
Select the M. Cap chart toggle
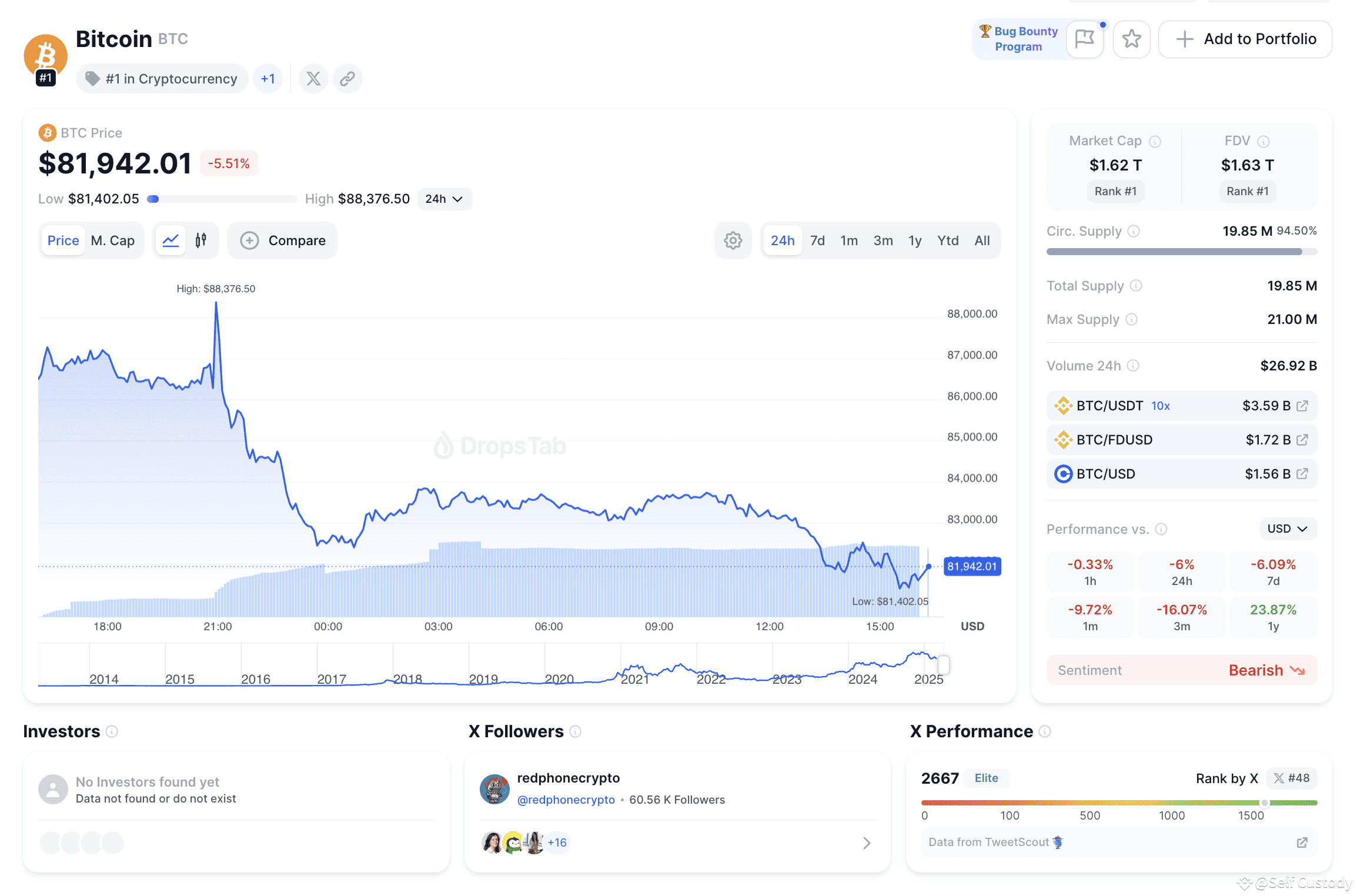pos(113,240)
